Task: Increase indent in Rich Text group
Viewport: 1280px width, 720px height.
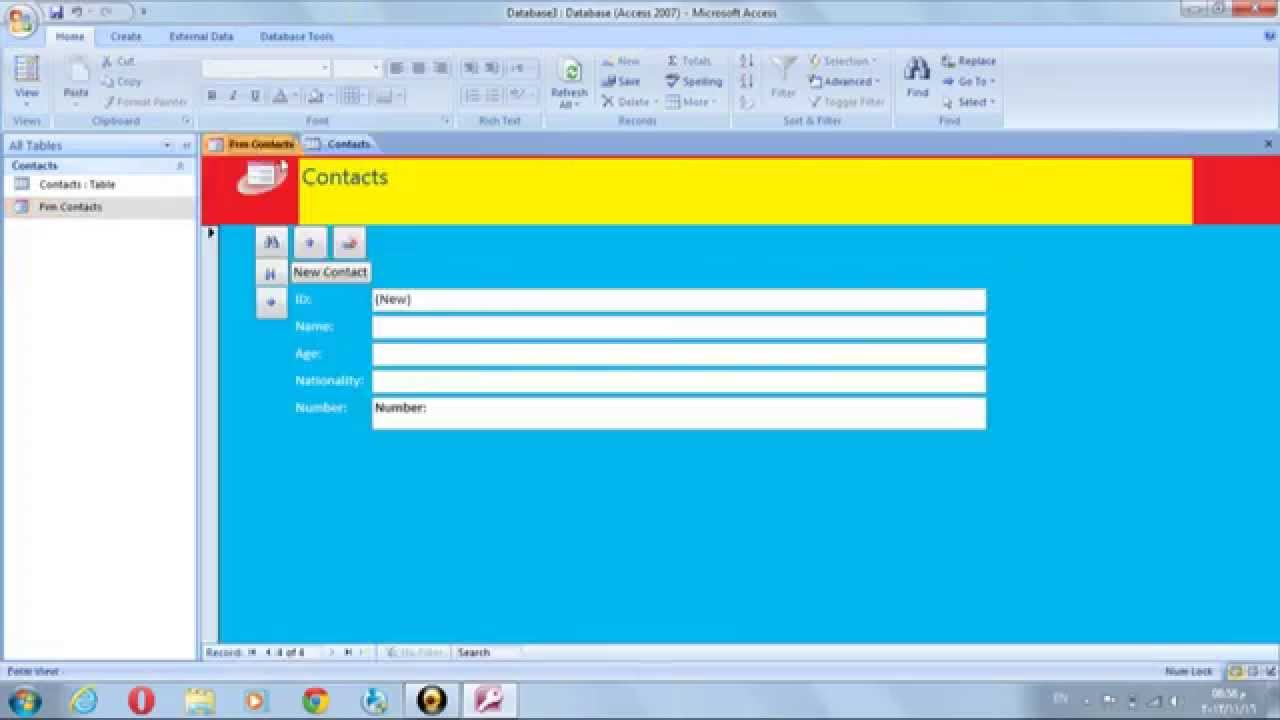Action: (x=491, y=68)
